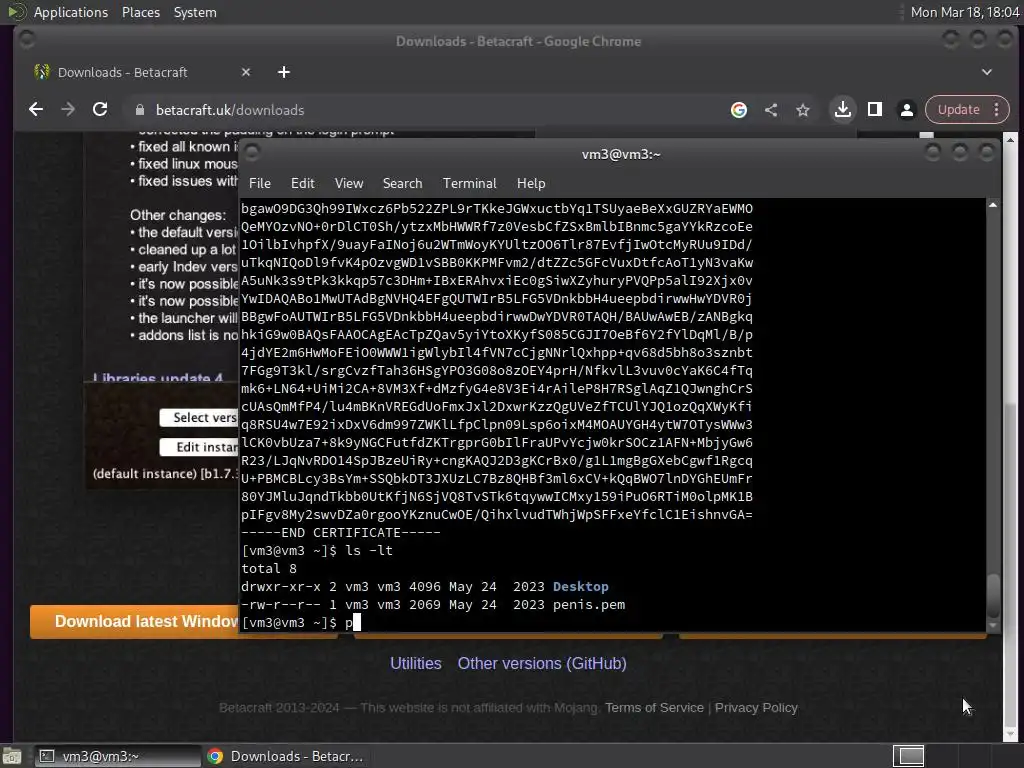The height and width of the screenshot is (768, 1024).
Task: Open the Places menu
Action: pyautogui.click(x=140, y=12)
